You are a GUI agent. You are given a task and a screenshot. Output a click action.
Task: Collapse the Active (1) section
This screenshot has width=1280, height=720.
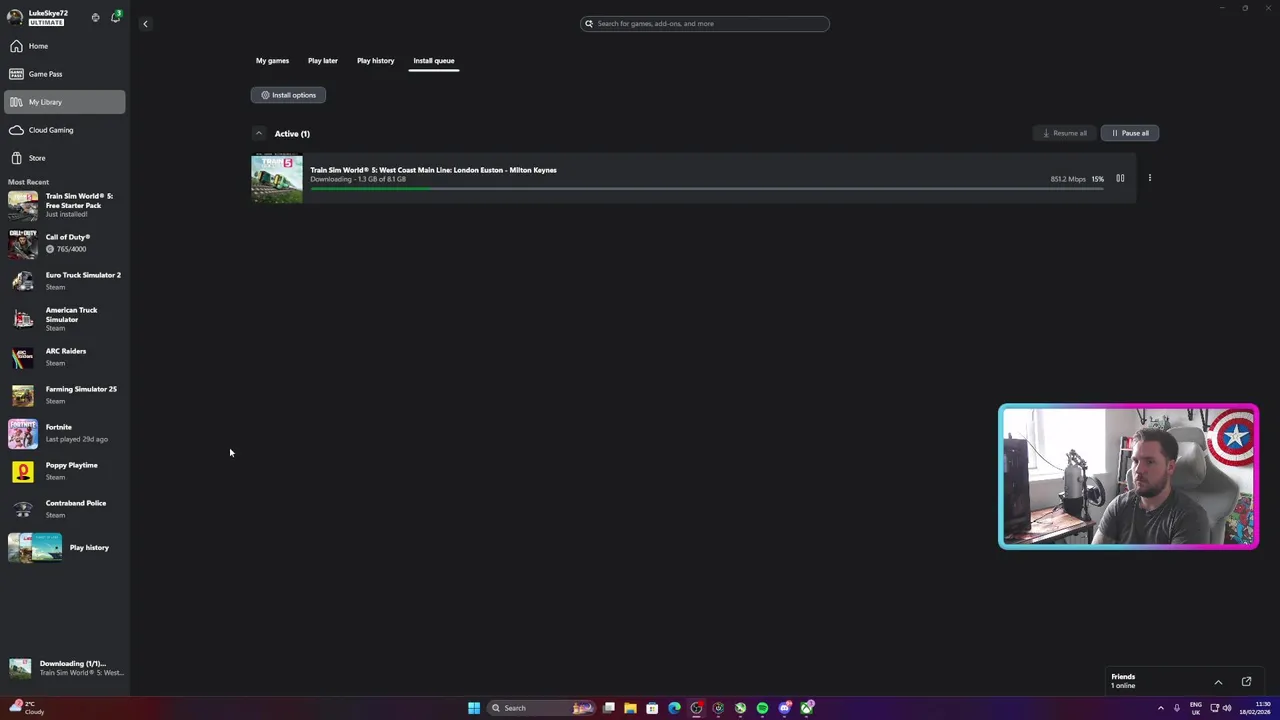[259, 133]
